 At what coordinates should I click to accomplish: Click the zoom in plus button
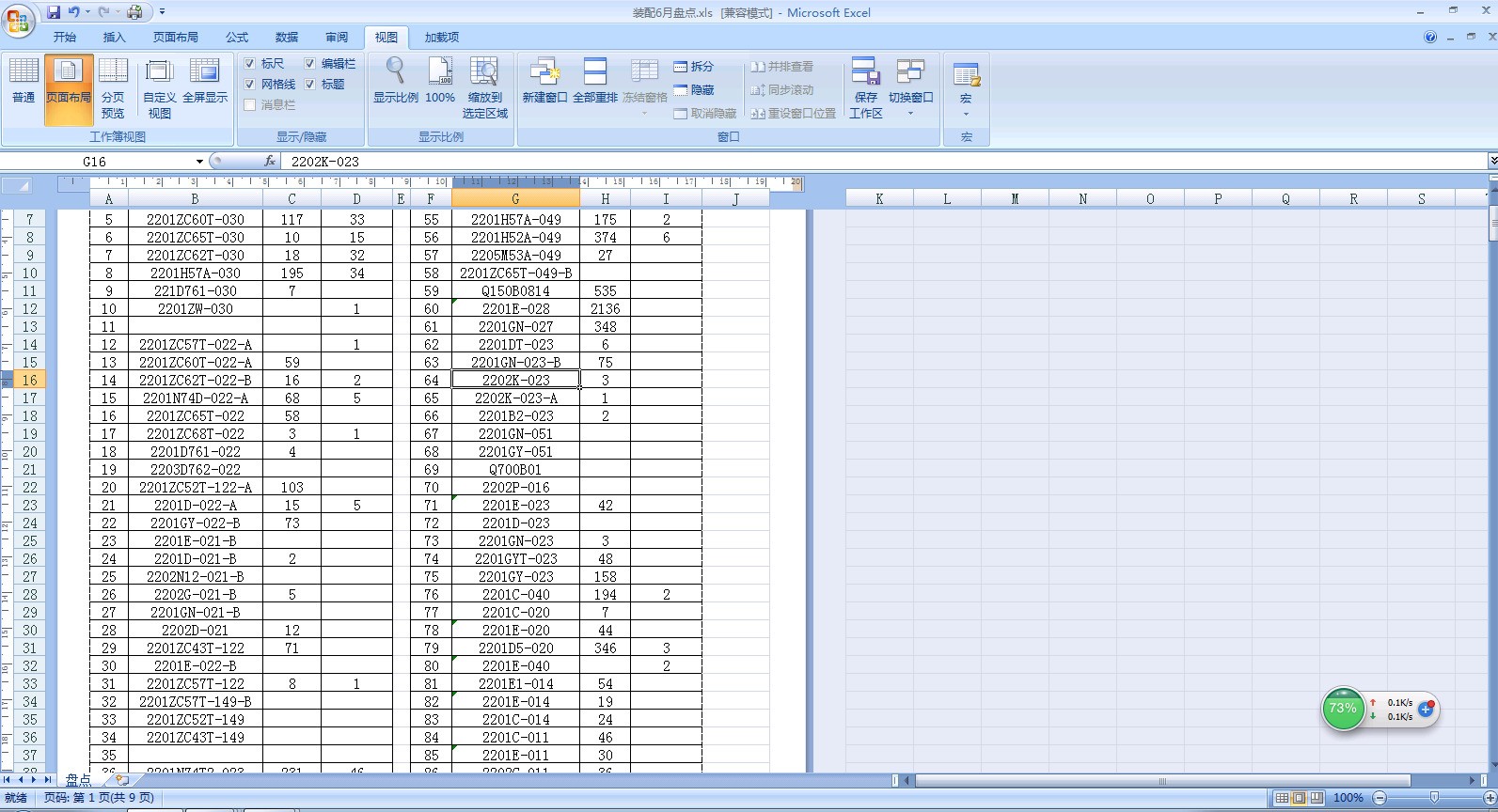tap(1490, 798)
